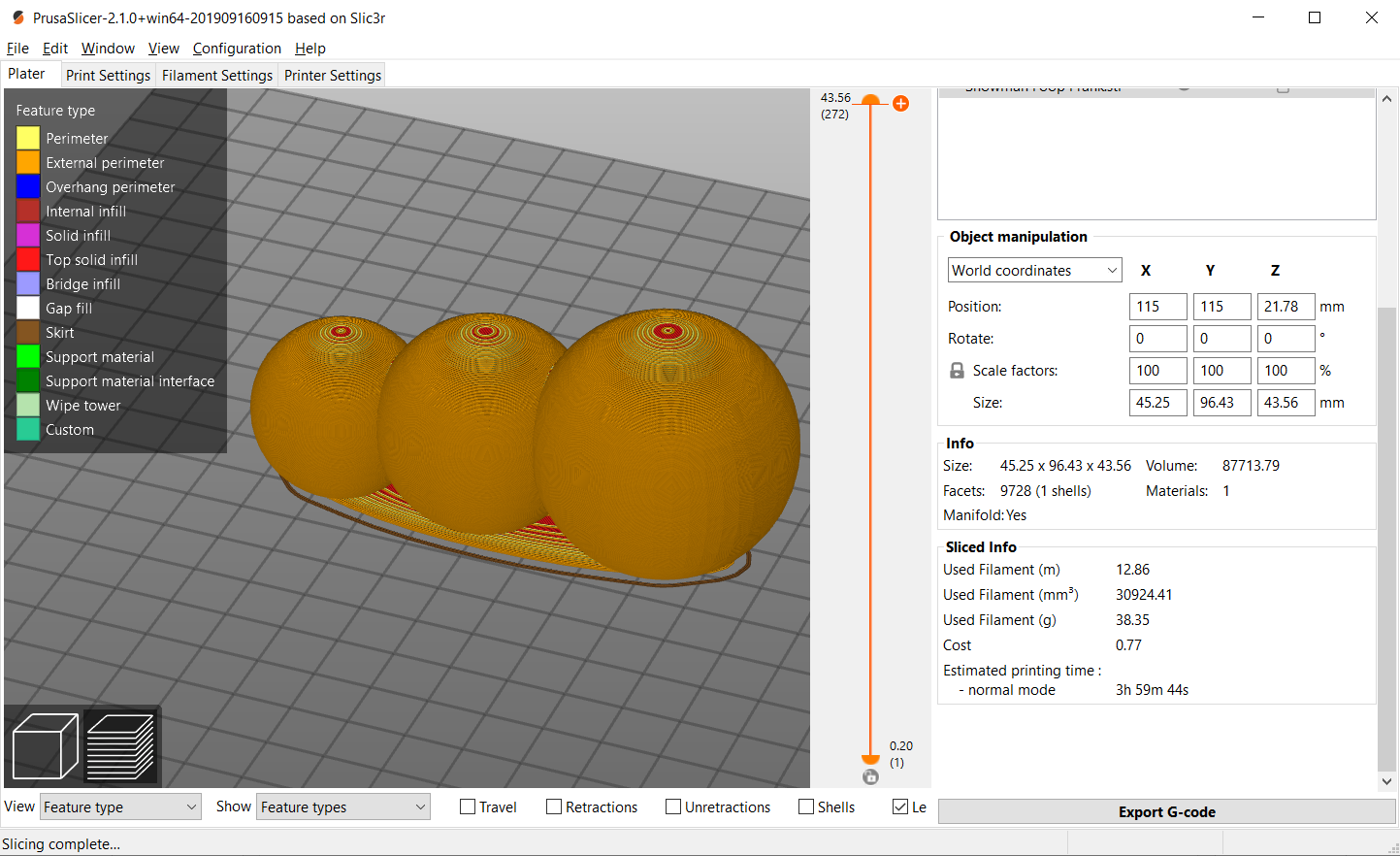Click the Scale factor X input field
Screen dimensions: 1400x856
pyautogui.click(x=1157, y=371)
